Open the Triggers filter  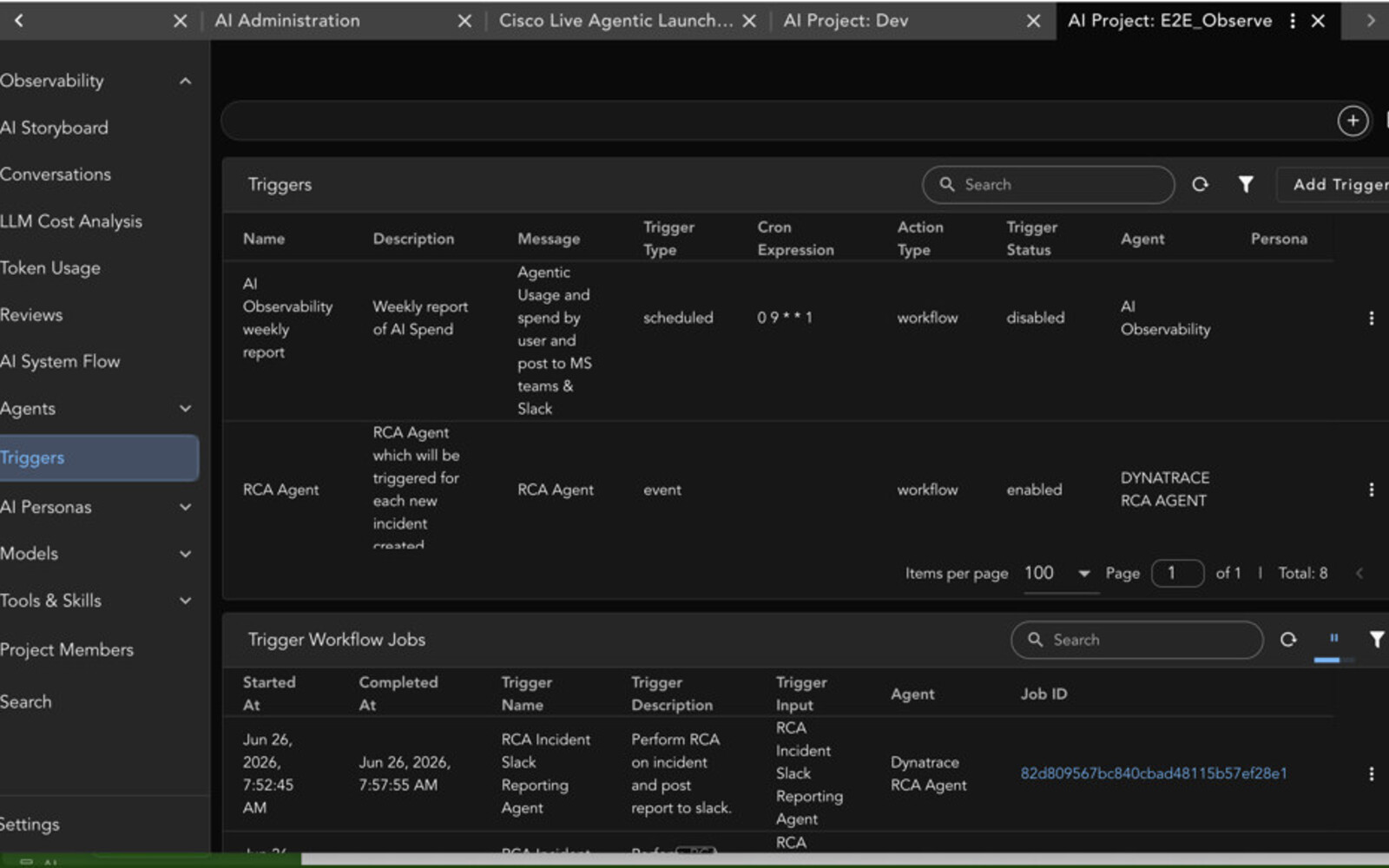pyautogui.click(x=1246, y=184)
